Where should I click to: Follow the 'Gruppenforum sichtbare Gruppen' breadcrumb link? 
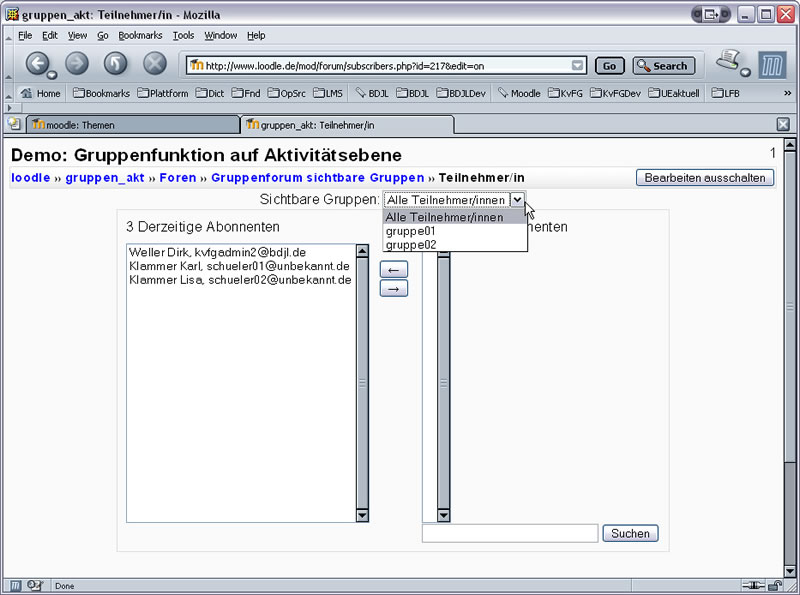point(317,178)
